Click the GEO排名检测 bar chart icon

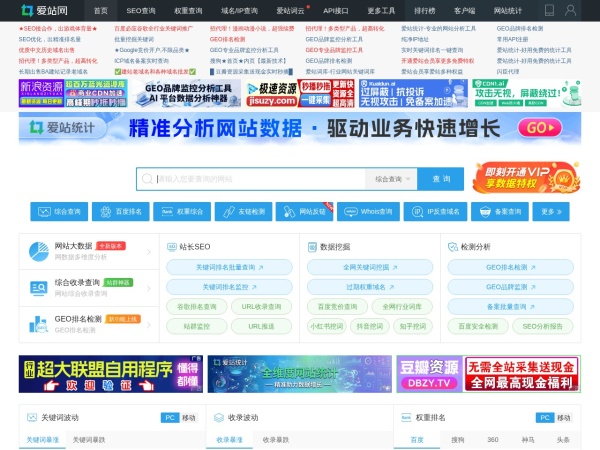pyautogui.click(x=39, y=324)
